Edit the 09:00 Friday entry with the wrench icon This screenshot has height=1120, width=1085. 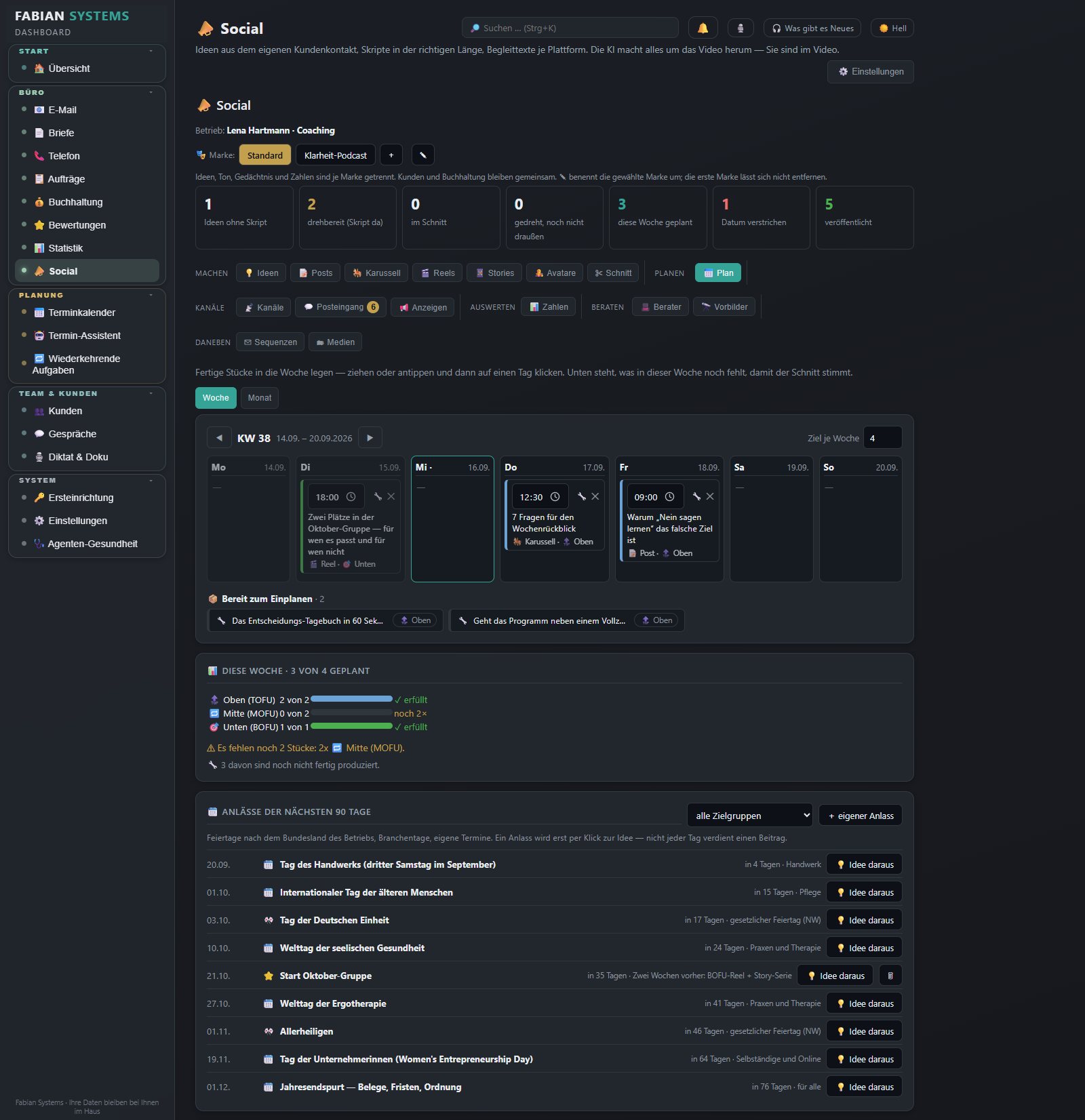click(696, 496)
